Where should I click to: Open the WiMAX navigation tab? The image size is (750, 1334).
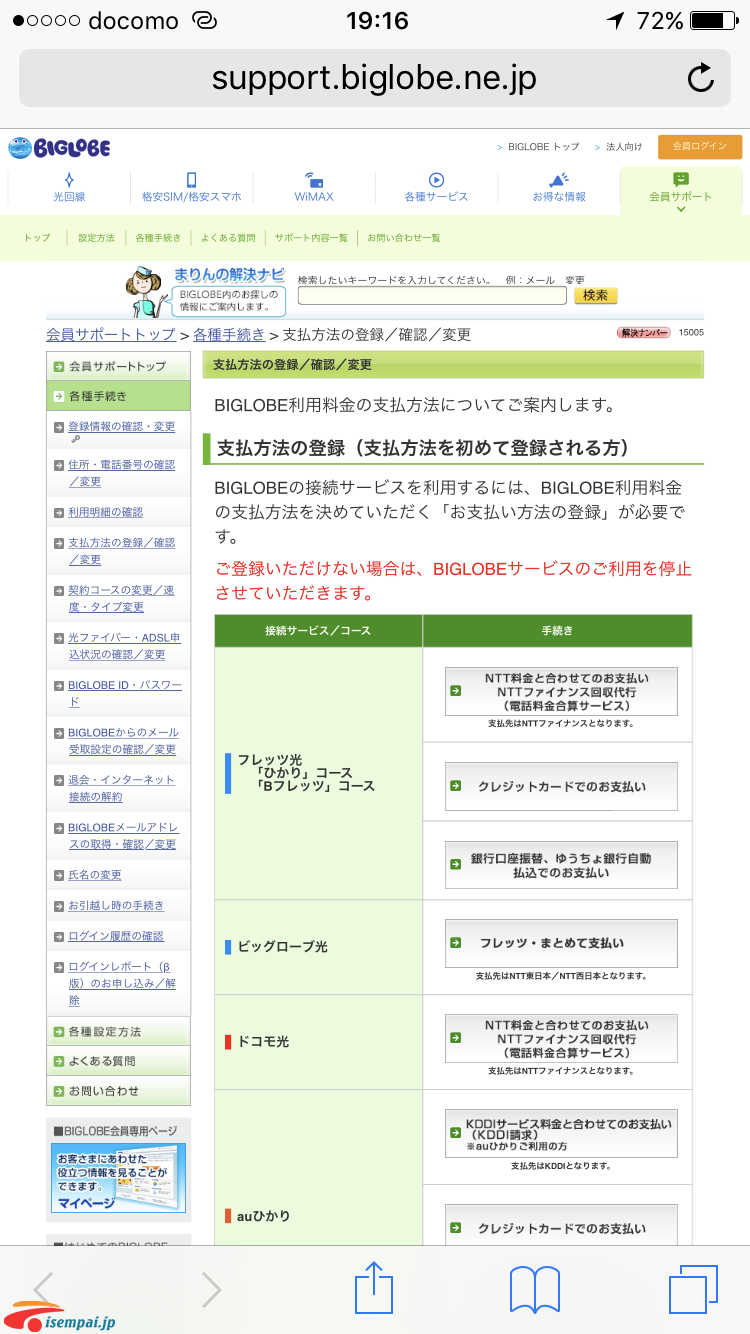314,188
